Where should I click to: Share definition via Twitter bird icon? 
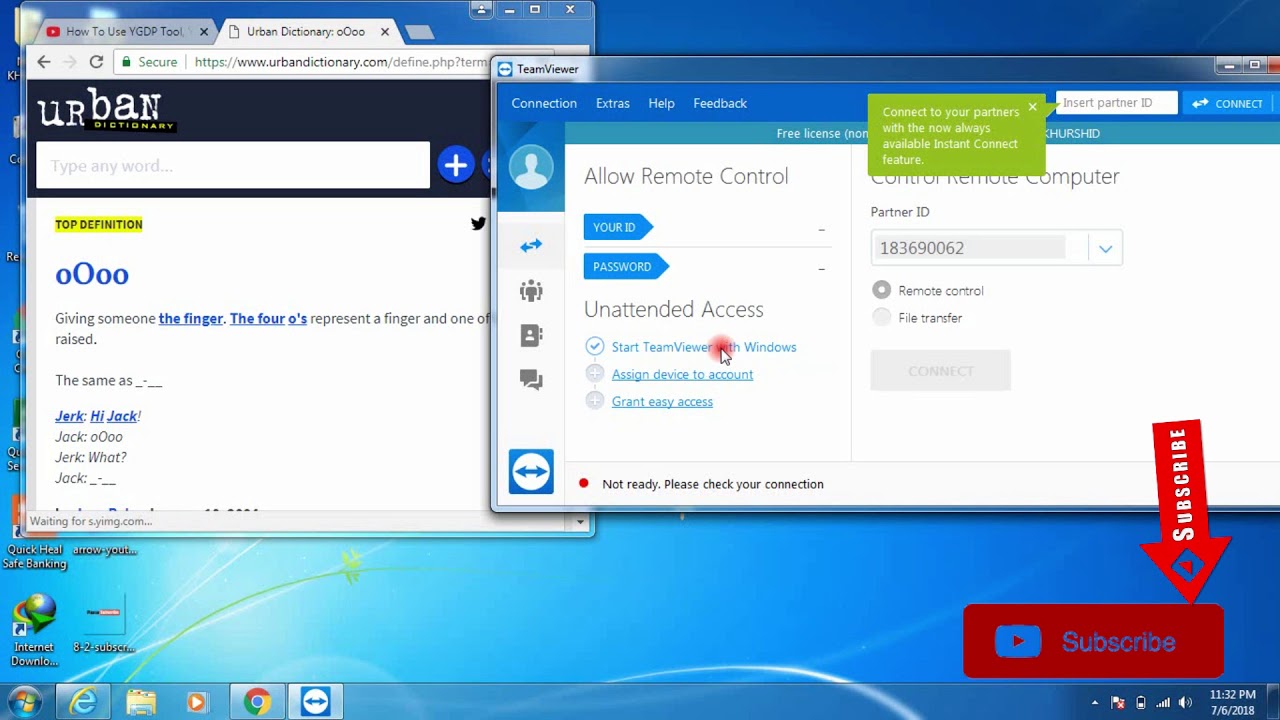click(478, 224)
